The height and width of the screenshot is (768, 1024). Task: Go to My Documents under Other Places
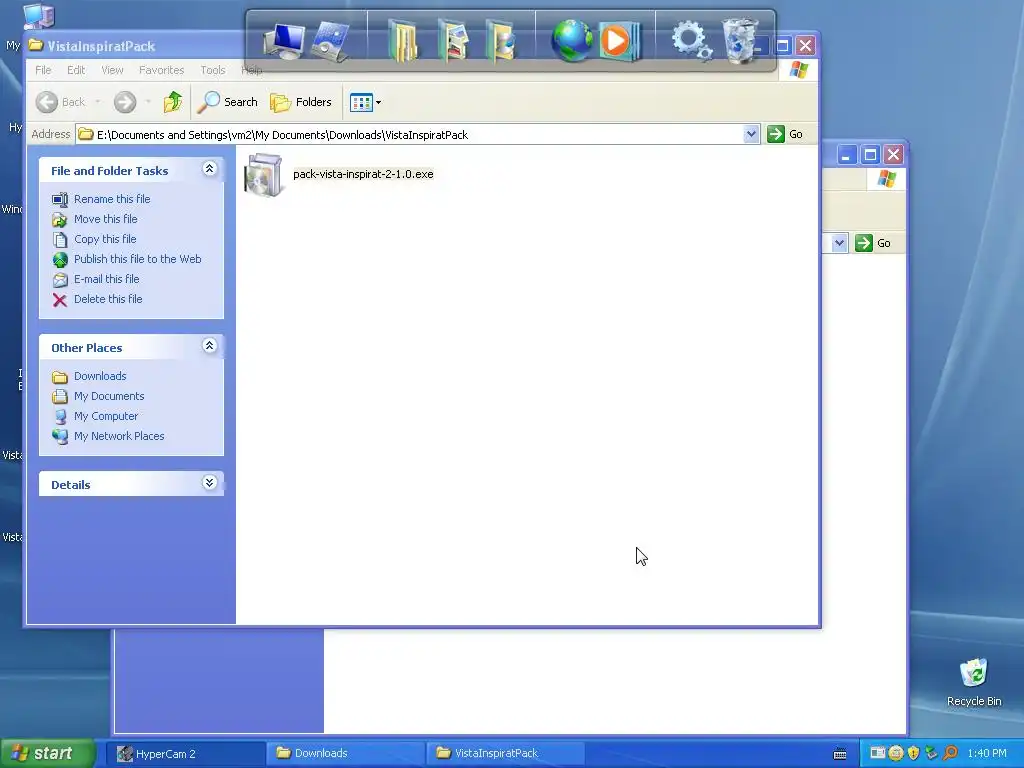pos(109,396)
